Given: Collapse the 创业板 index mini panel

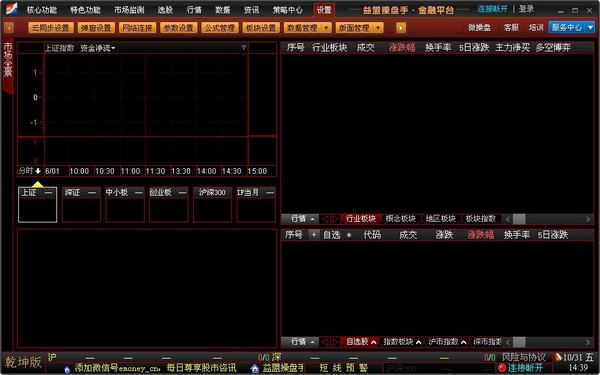Looking at the screenshot, I should [182, 193].
